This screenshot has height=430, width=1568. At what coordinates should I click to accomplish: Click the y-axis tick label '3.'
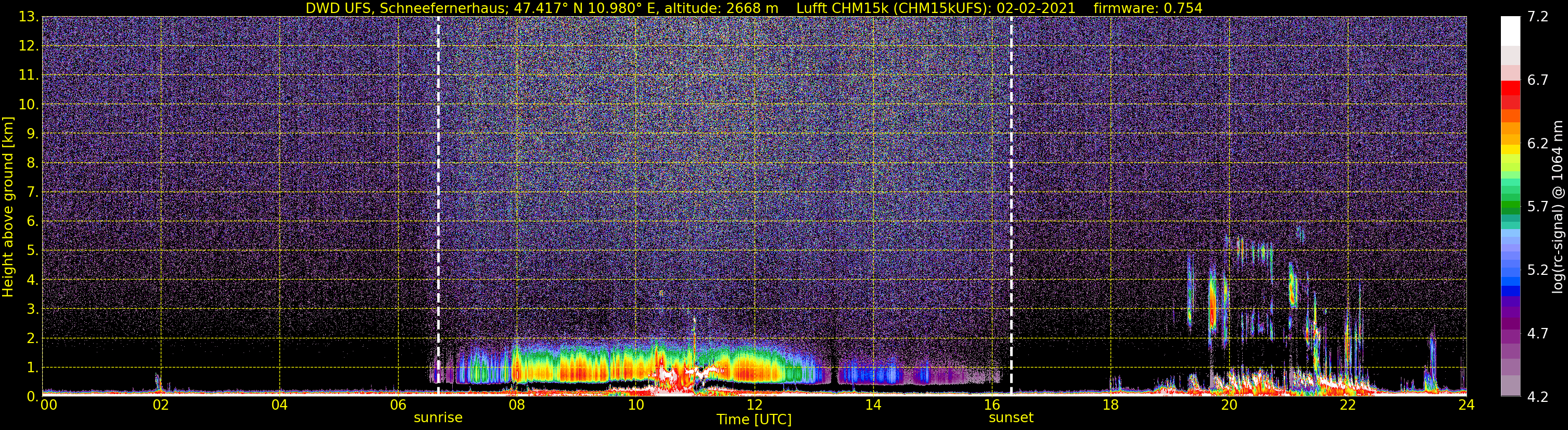pyautogui.click(x=32, y=309)
